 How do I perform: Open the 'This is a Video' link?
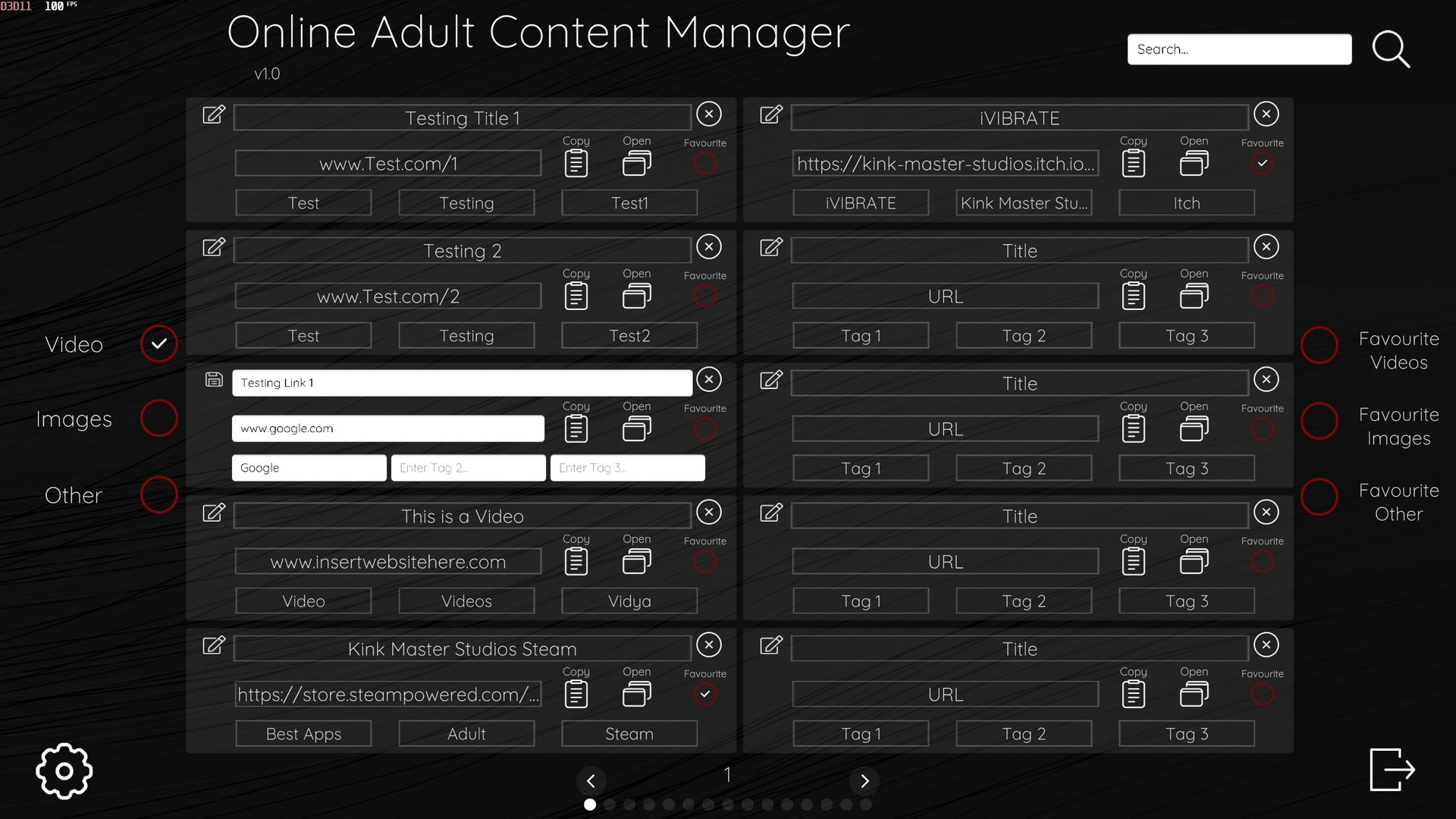tap(637, 560)
